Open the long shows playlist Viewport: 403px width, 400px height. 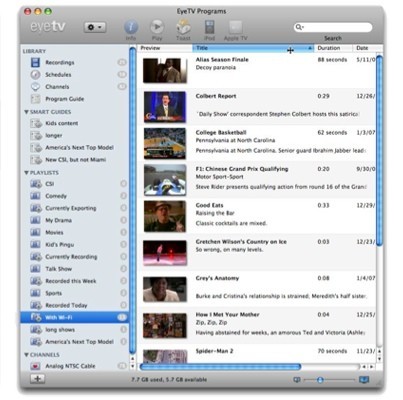tap(60, 330)
